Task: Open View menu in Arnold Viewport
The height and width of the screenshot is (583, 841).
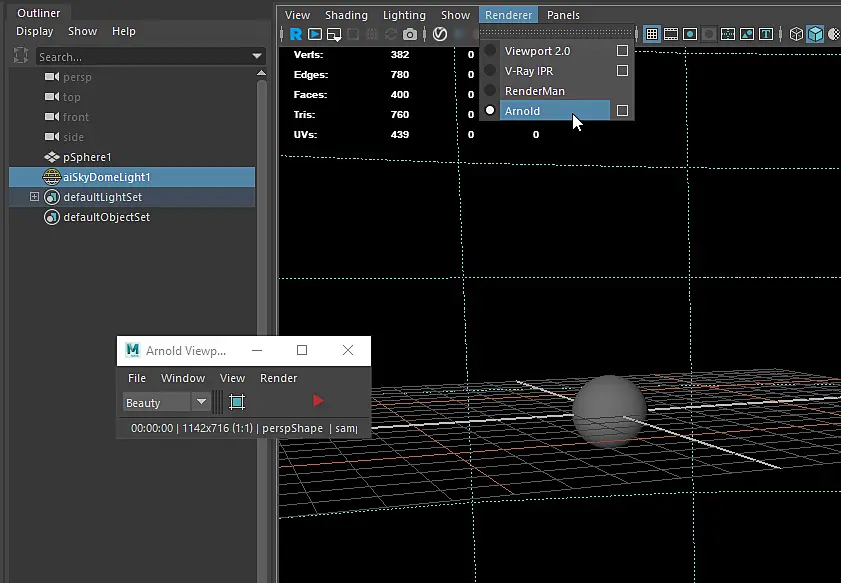Action: click(232, 378)
